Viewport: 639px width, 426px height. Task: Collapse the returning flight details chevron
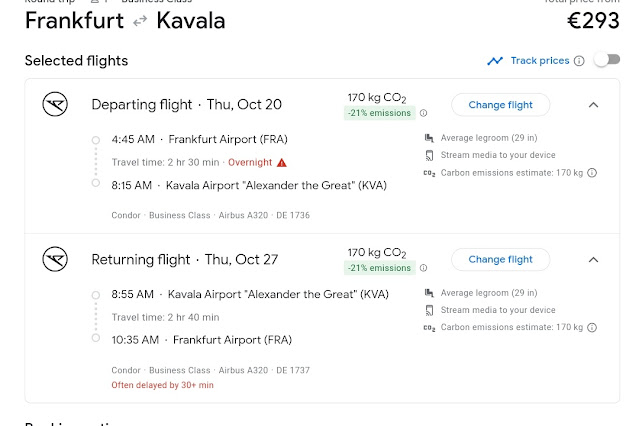click(593, 260)
